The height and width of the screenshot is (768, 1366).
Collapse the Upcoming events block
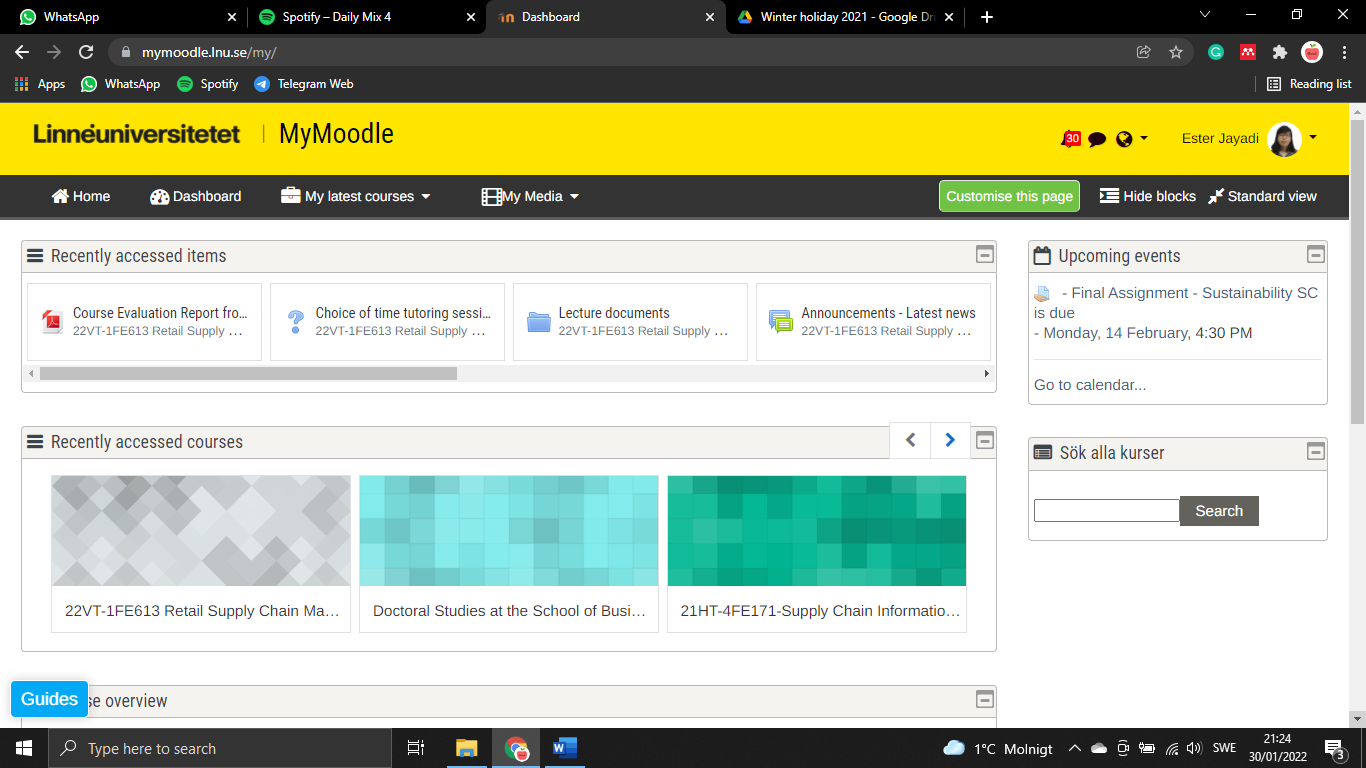1316,255
